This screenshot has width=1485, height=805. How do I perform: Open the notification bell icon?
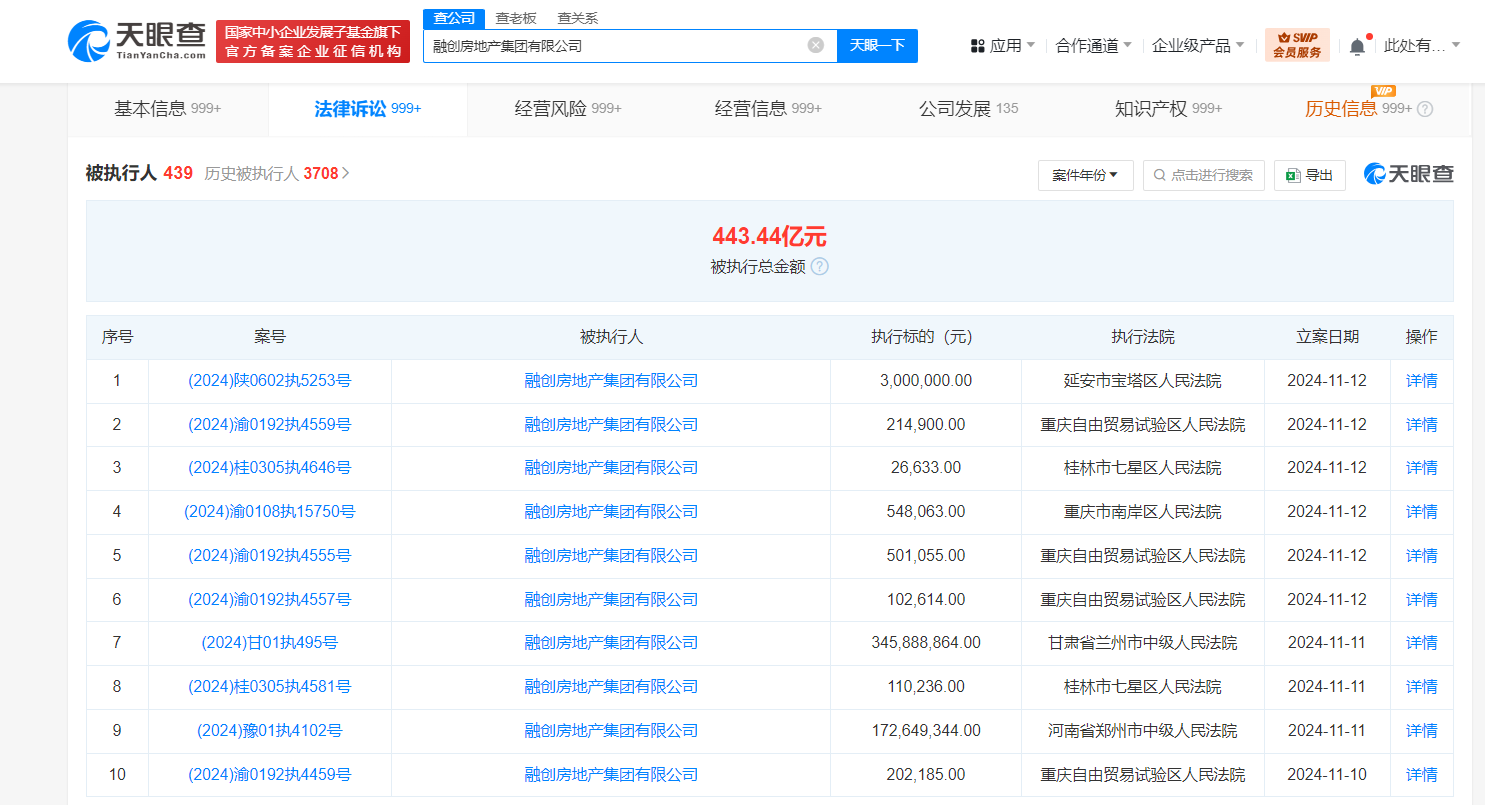point(1357,45)
